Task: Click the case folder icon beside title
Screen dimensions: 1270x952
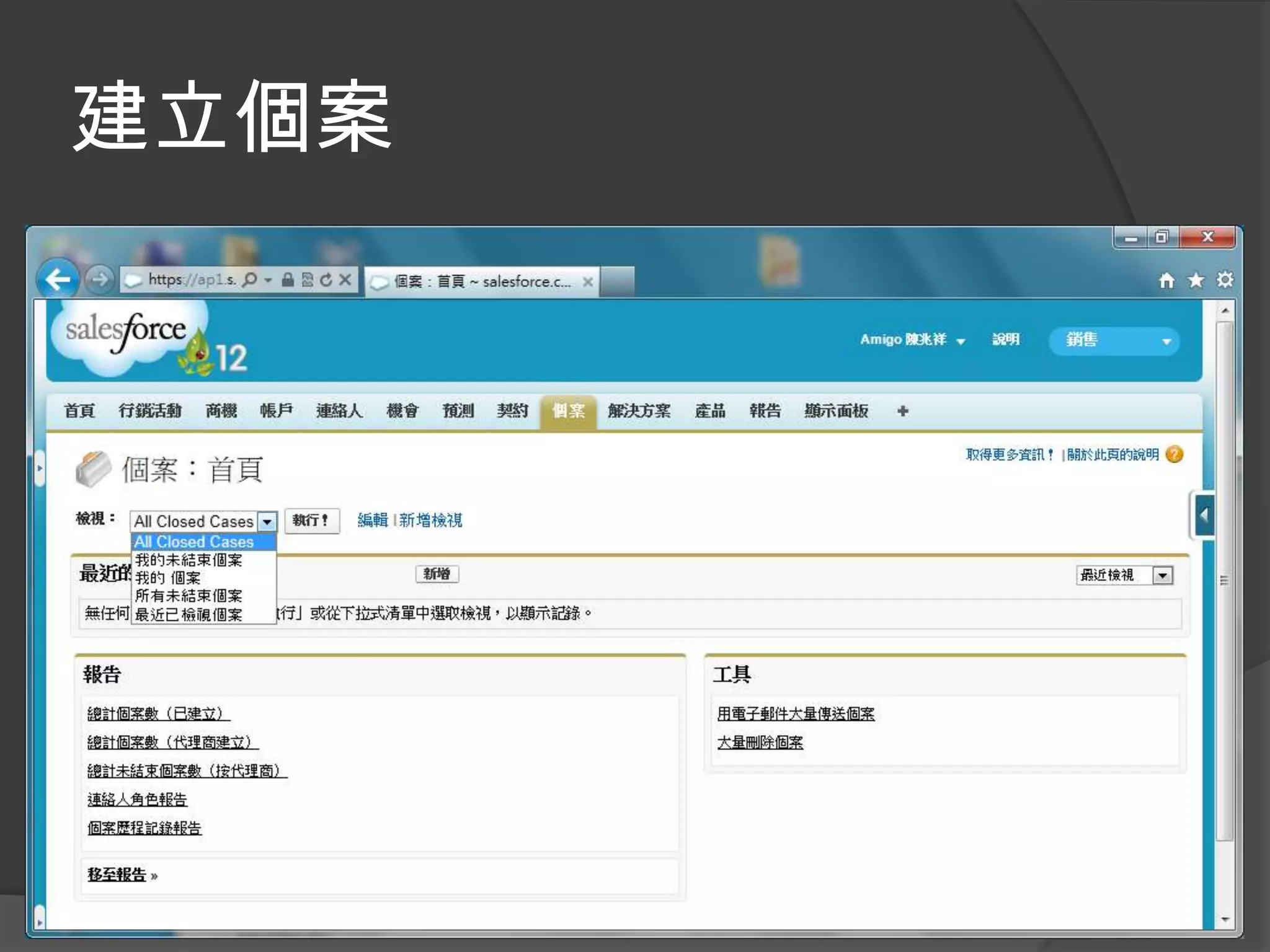Action: click(93, 469)
